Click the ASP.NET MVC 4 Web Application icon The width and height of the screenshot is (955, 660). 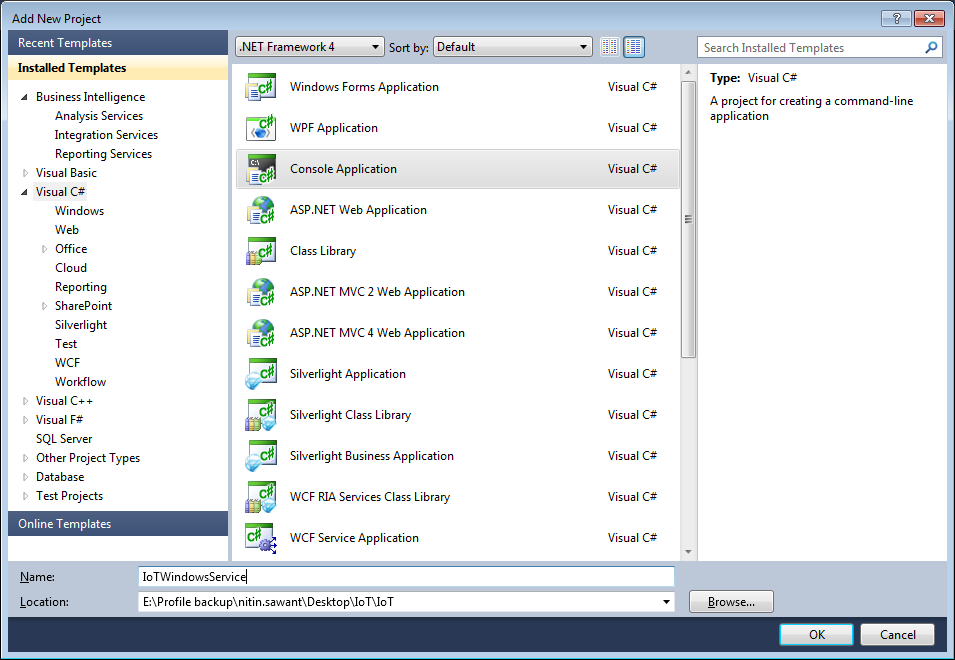[x=261, y=333]
